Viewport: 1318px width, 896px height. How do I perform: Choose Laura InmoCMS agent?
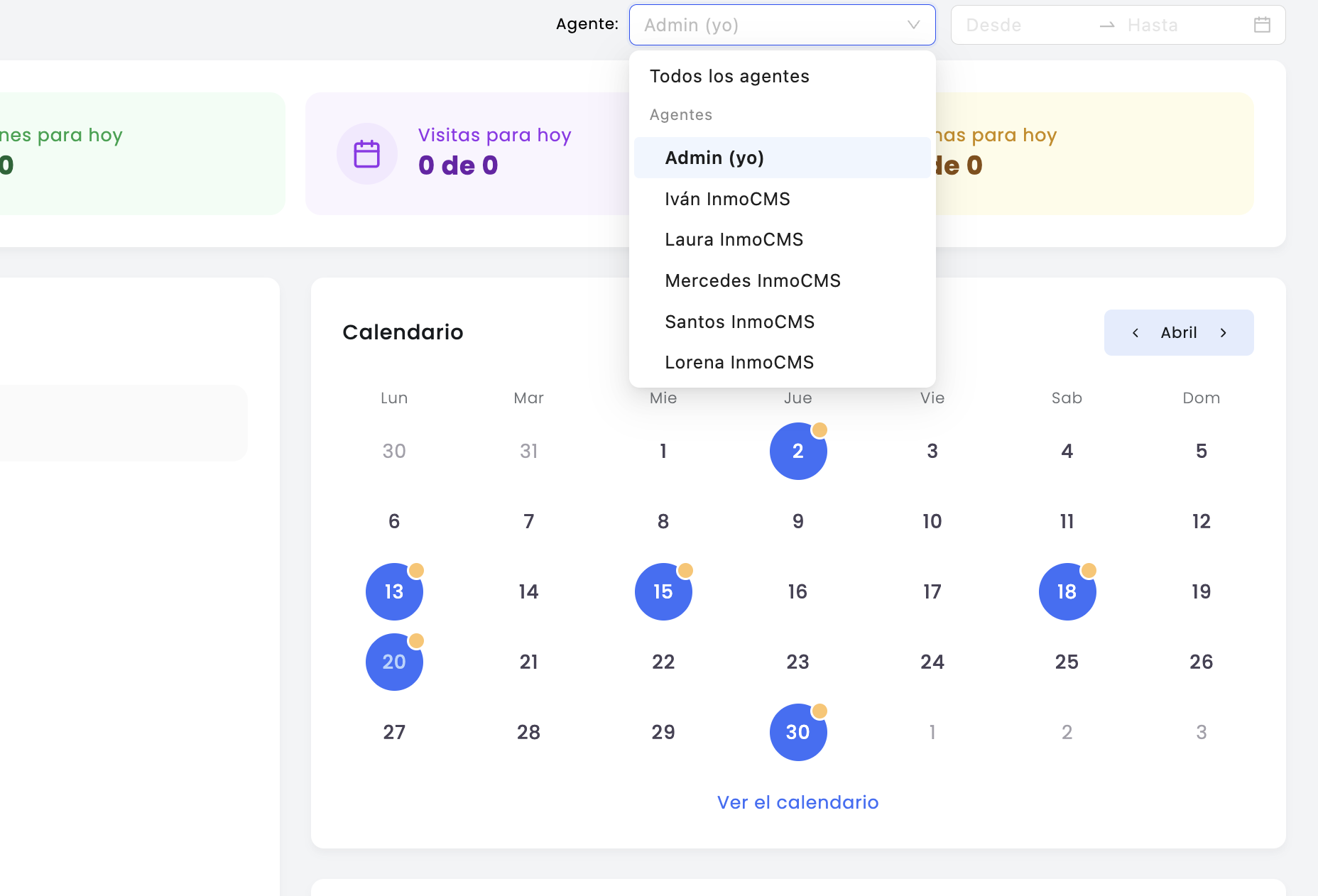tap(782, 239)
